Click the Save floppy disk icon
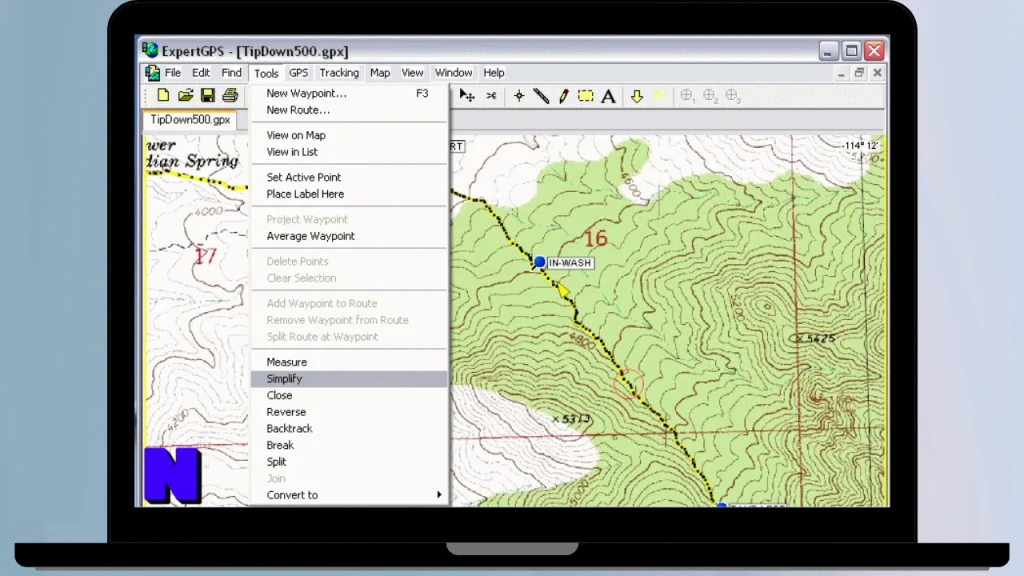 [x=208, y=95]
